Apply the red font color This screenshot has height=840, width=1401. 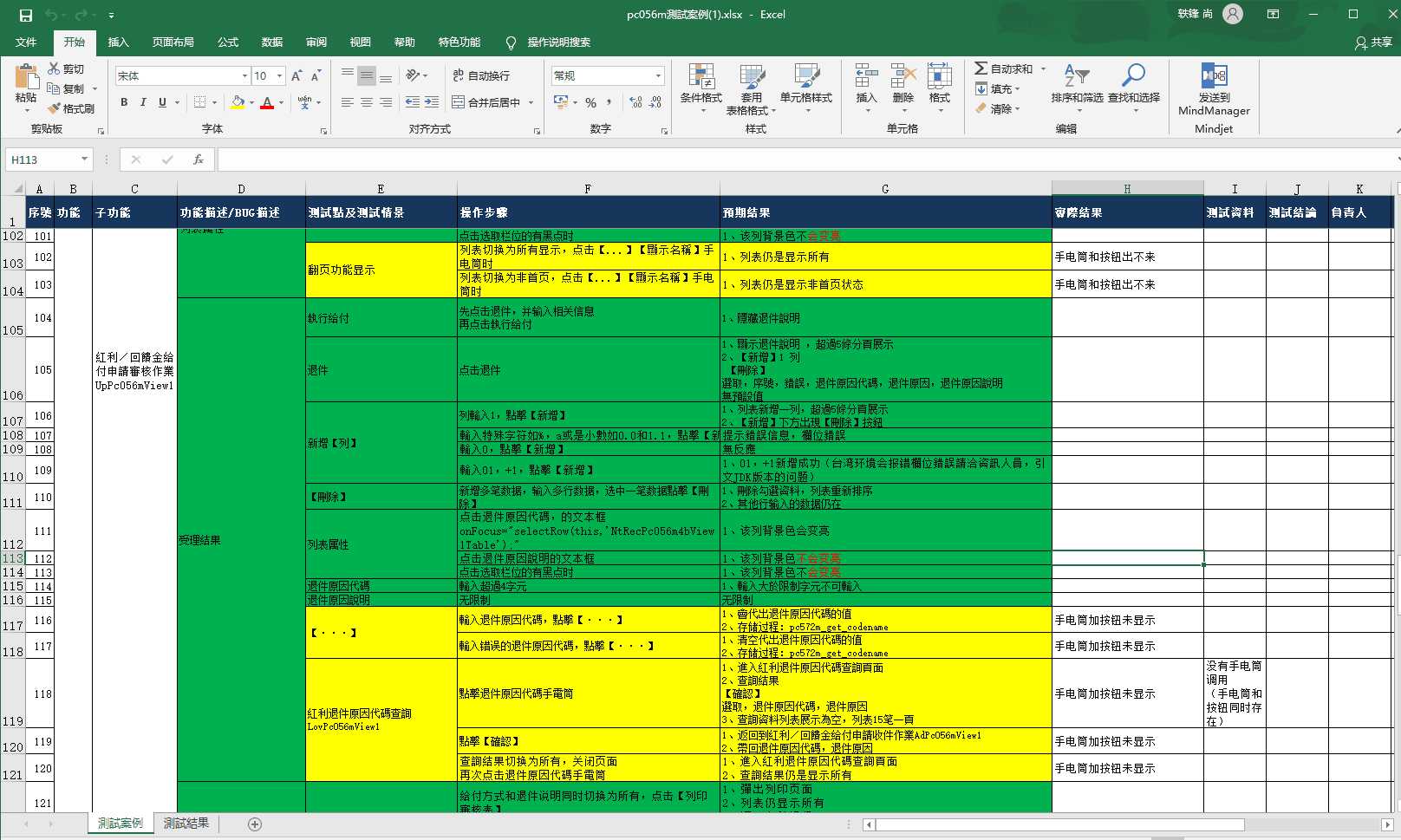267,102
